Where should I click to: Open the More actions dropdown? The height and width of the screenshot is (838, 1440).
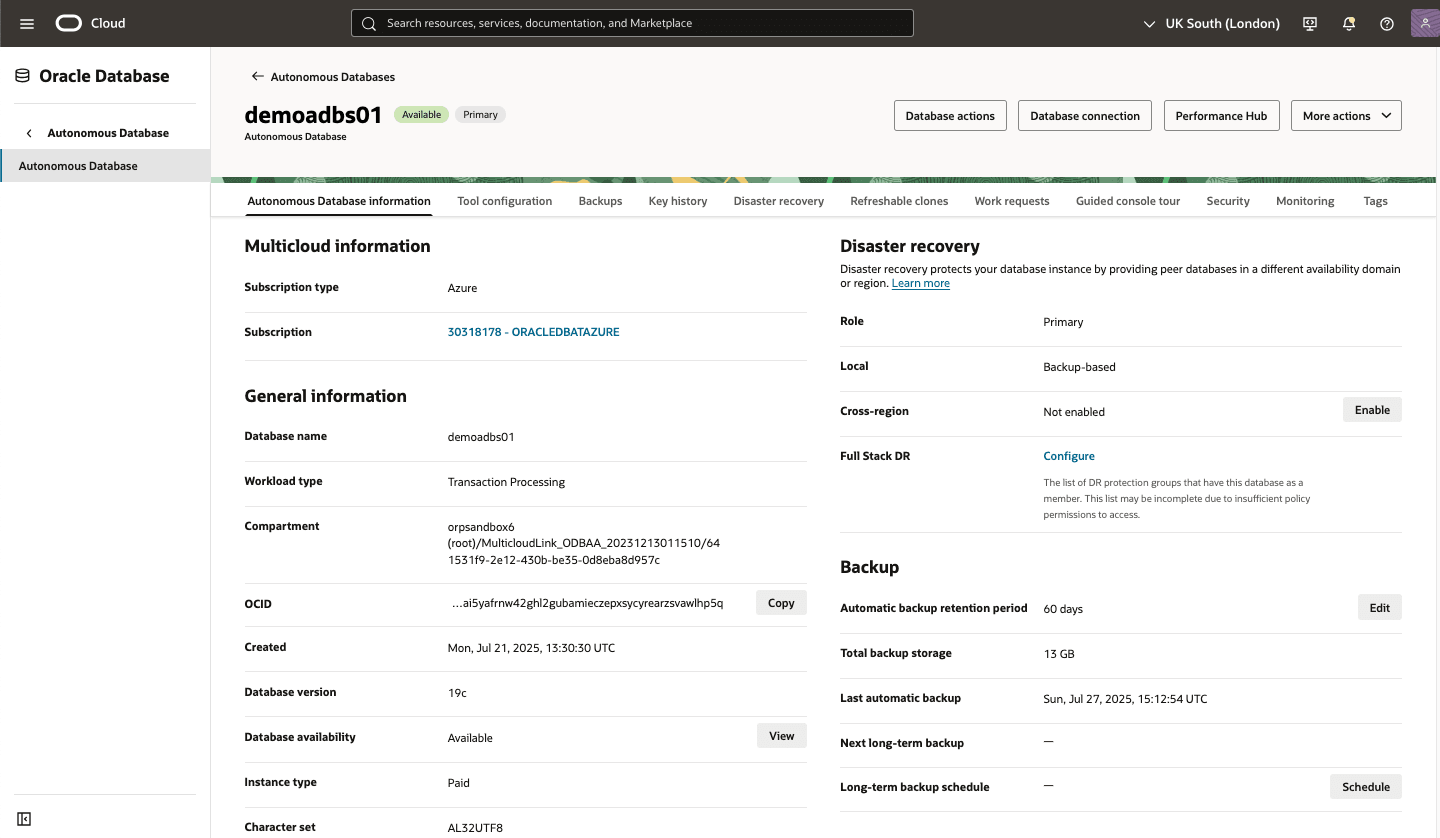tap(1346, 115)
